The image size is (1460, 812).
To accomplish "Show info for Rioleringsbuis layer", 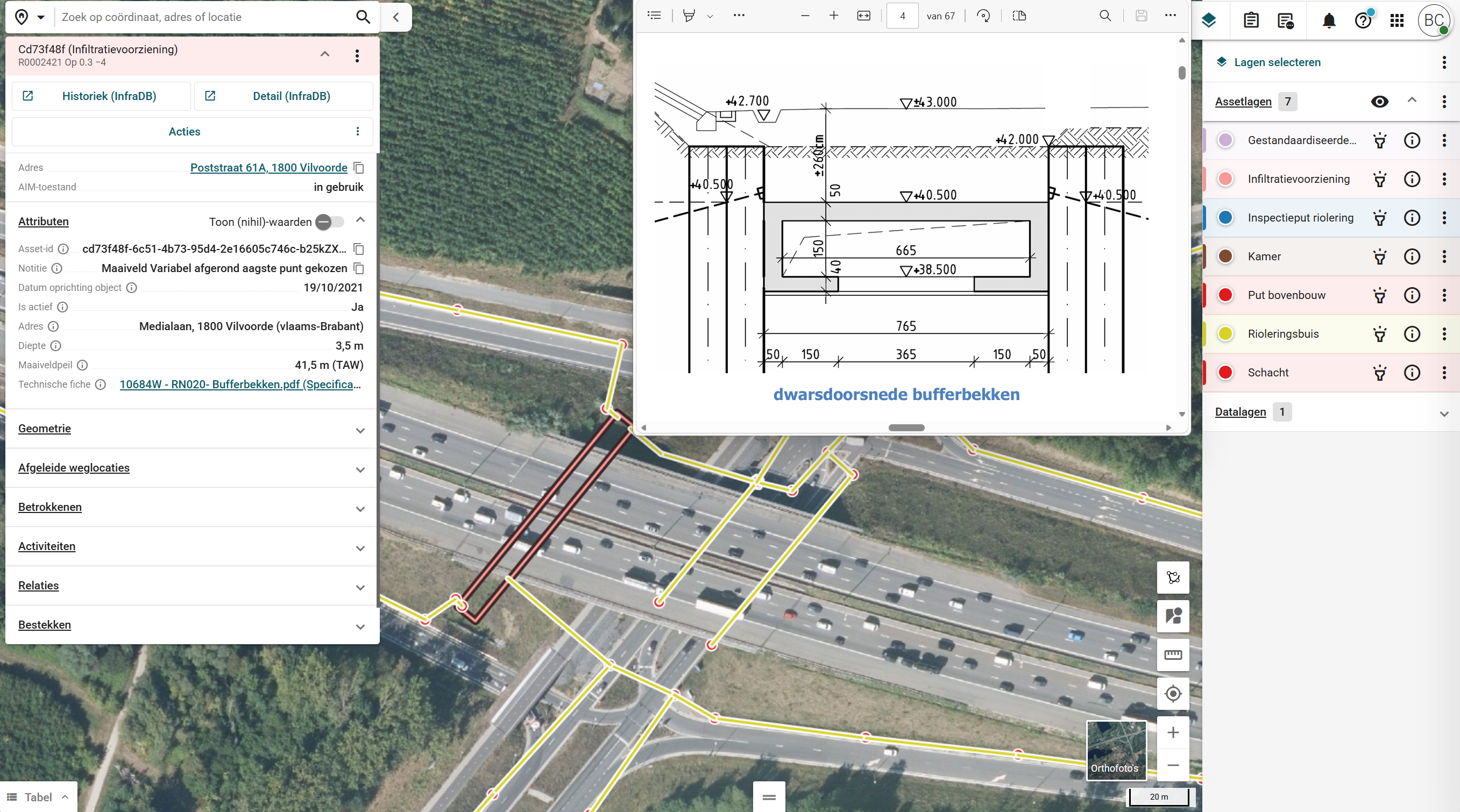I will (x=1412, y=334).
